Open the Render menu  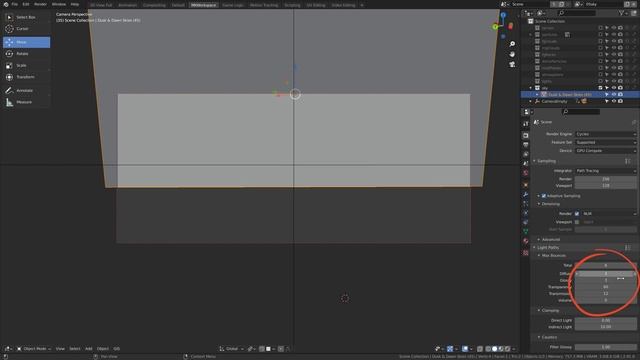pos(40,4)
